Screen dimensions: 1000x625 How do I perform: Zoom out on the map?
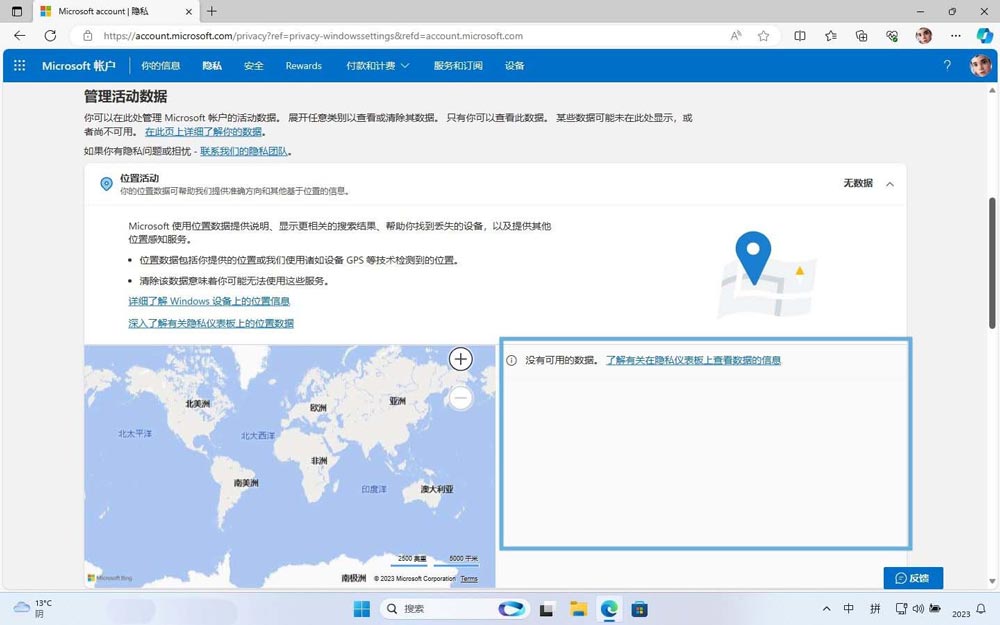460,397
